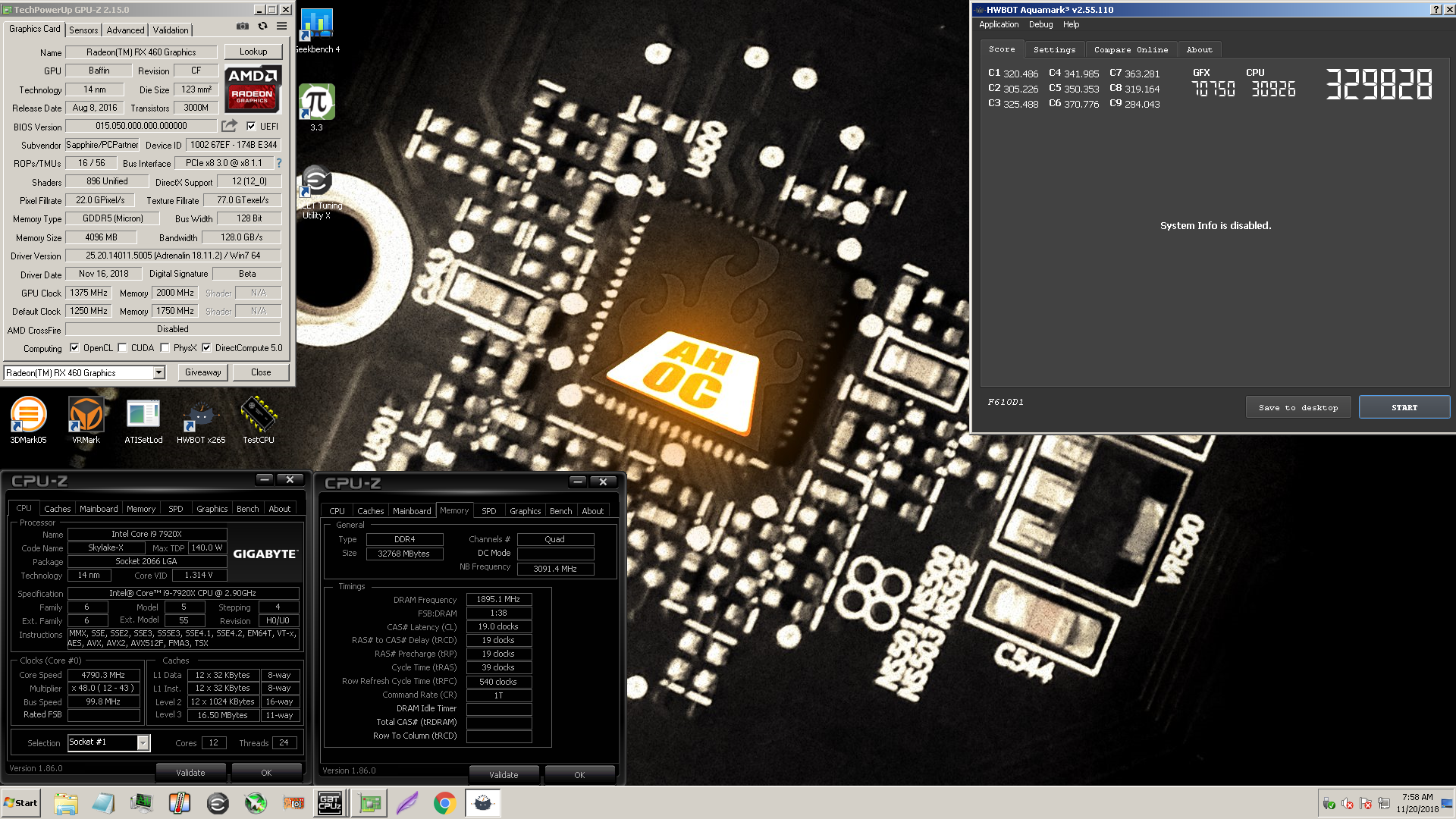This screenshot has height=819, width=1456.
Task: Expand the Socket #1 selection dropdown in CPU-Z
Action: click(x=143, y=742)
